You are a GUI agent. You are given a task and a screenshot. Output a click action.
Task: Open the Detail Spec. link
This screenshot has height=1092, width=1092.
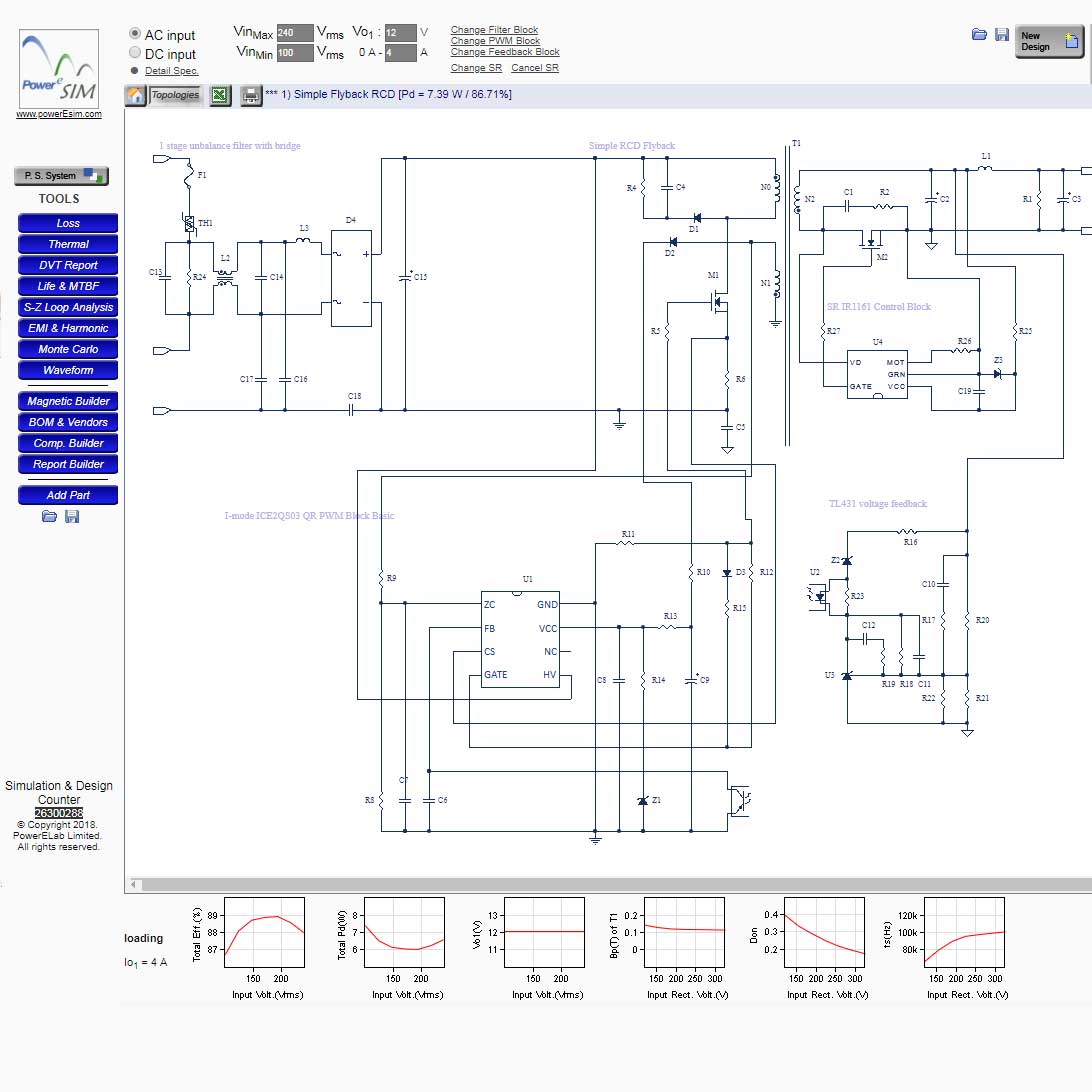click(171, 71)
